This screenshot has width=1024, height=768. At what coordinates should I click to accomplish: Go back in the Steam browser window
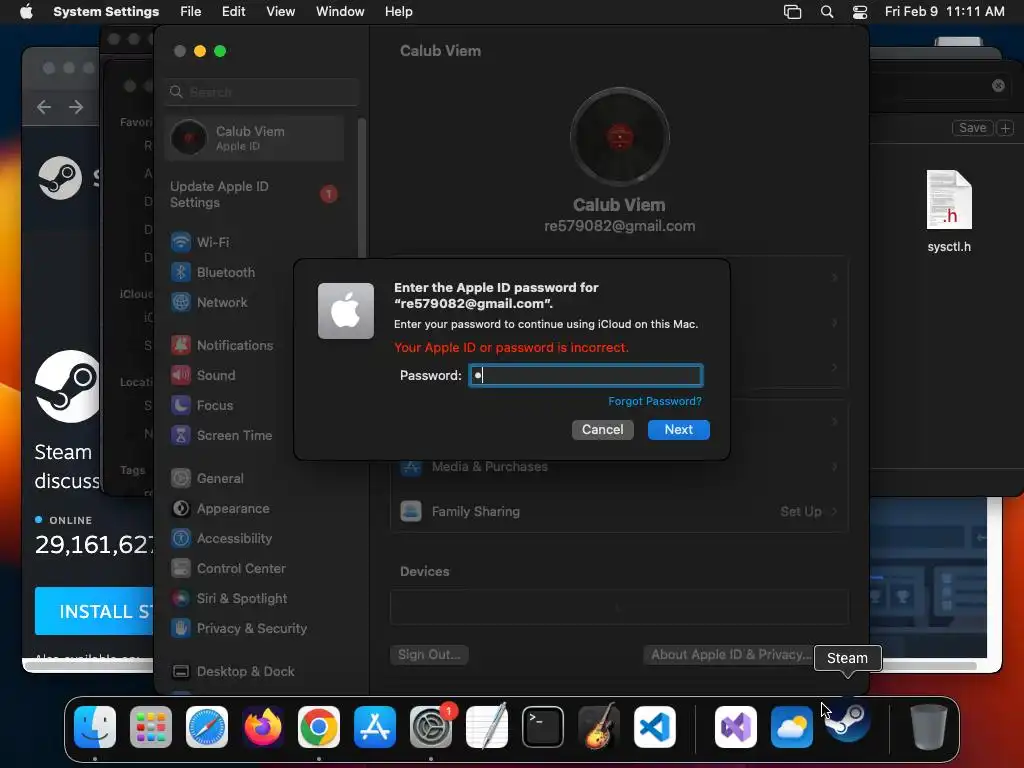(x=44, y=107)
